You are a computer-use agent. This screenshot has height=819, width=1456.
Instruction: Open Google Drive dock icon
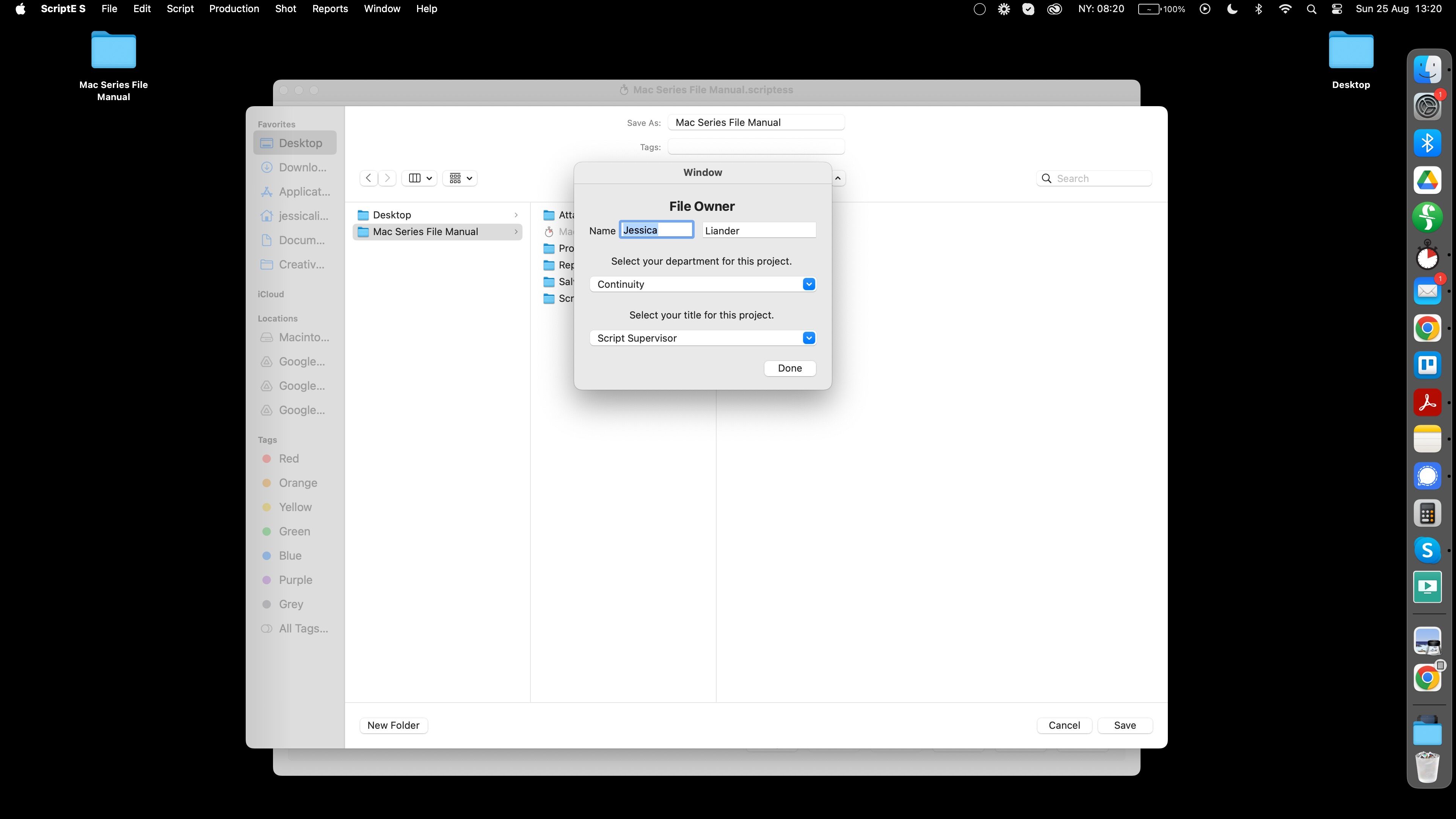1426,180
